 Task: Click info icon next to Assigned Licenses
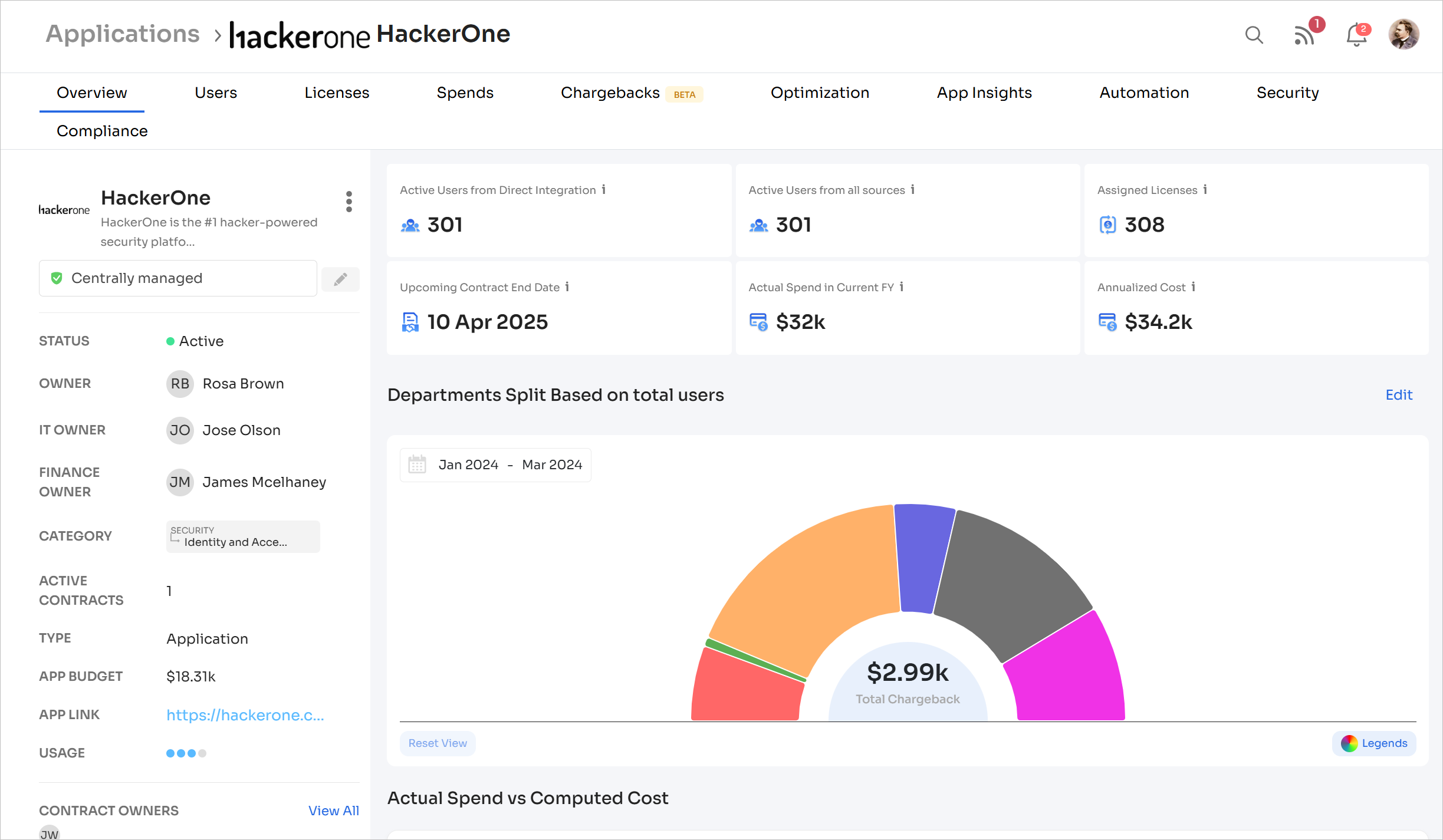point(1205,190)
